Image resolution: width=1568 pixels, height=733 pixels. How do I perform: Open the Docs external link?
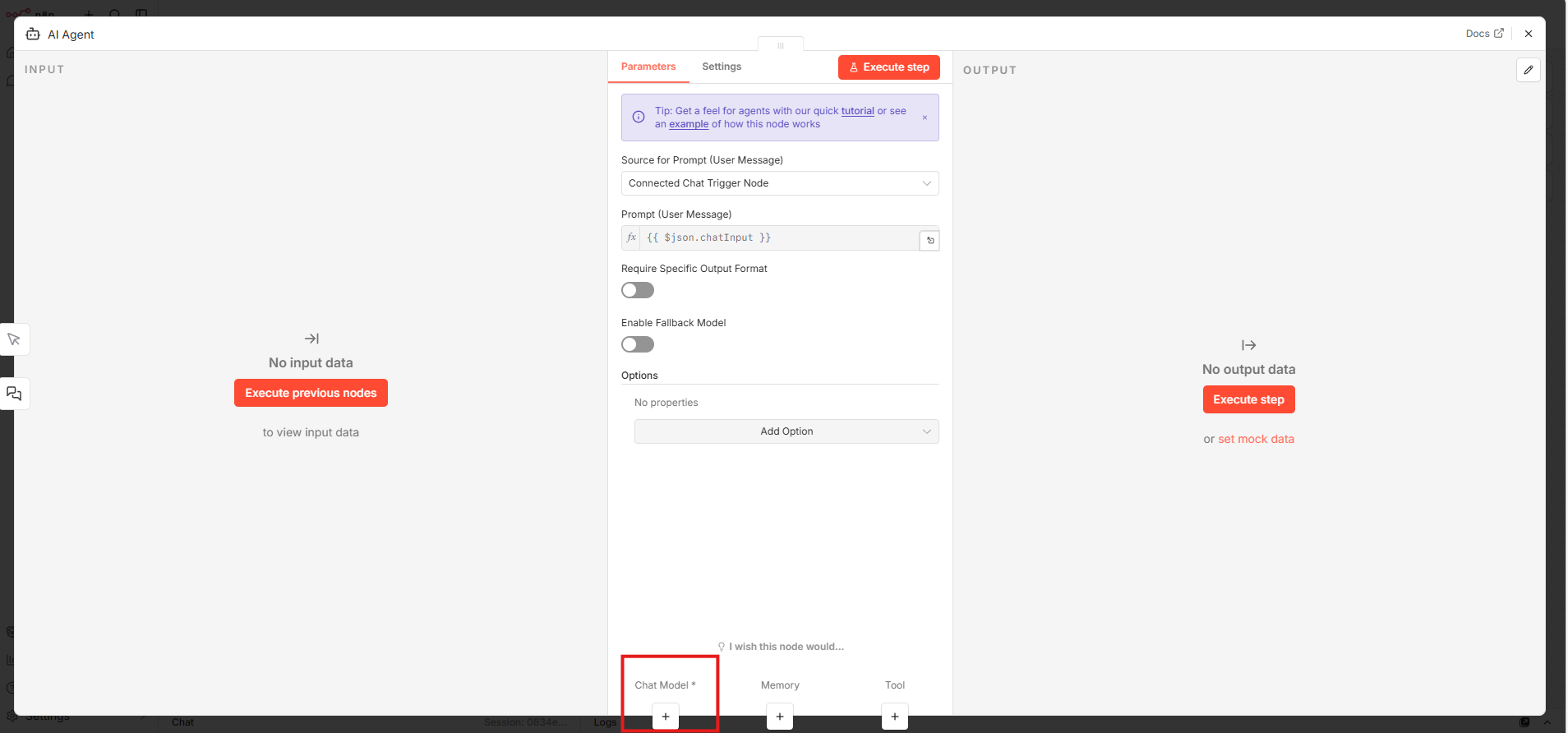[x=1483, y=34]
